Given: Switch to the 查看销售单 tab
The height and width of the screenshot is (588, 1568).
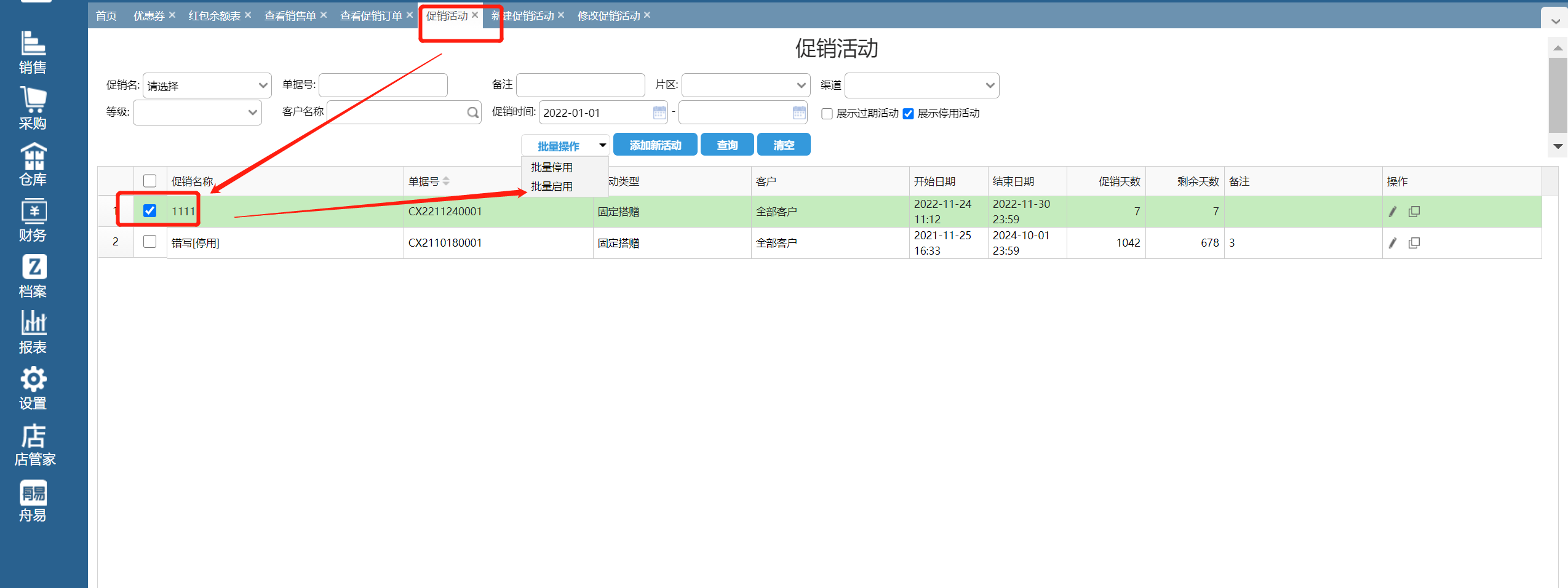Looking at the screenshot, I should pyautogui.click(x=290, y=16).
